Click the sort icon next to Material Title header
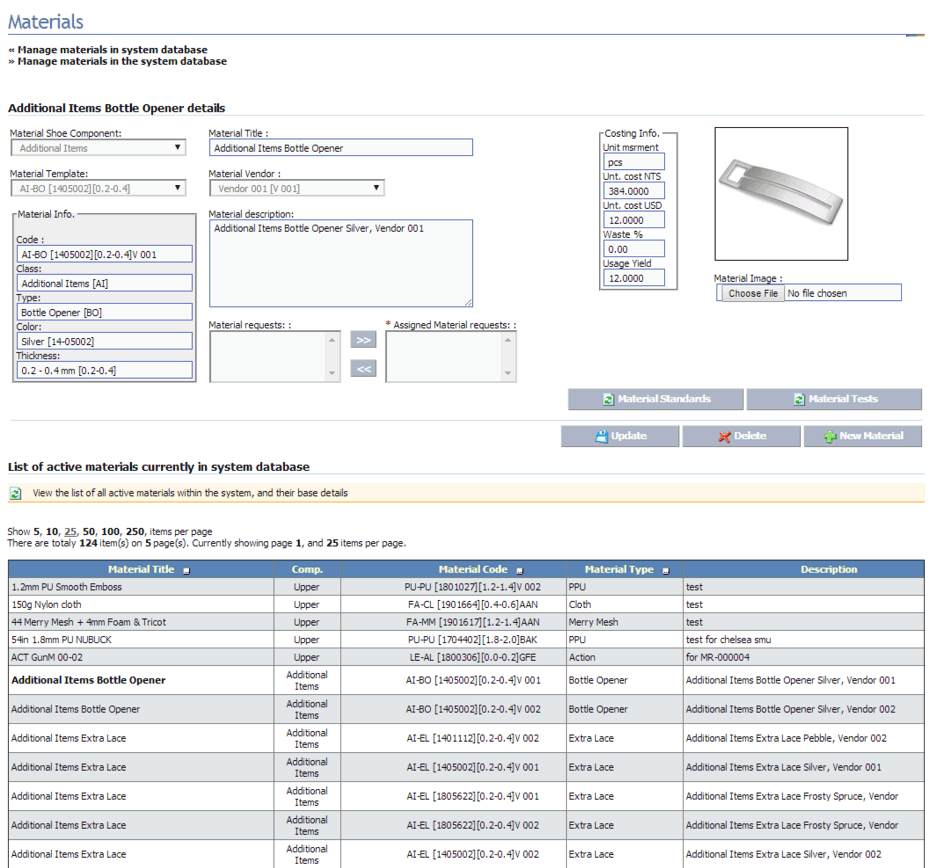The height and width of the screenshot is (868, 936). 186,571
